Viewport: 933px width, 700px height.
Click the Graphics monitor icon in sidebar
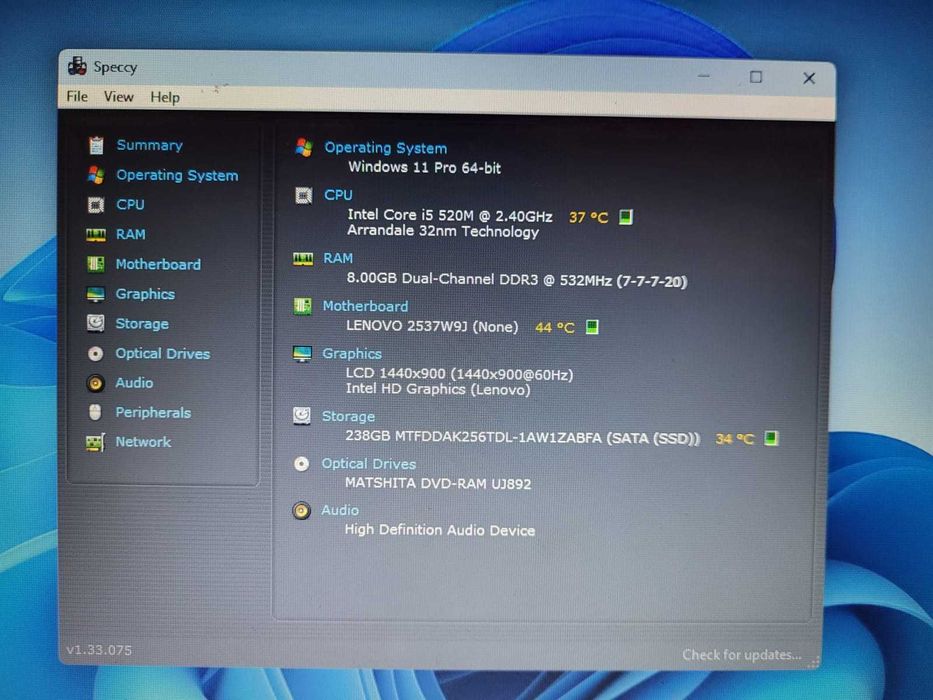point(96,294)
